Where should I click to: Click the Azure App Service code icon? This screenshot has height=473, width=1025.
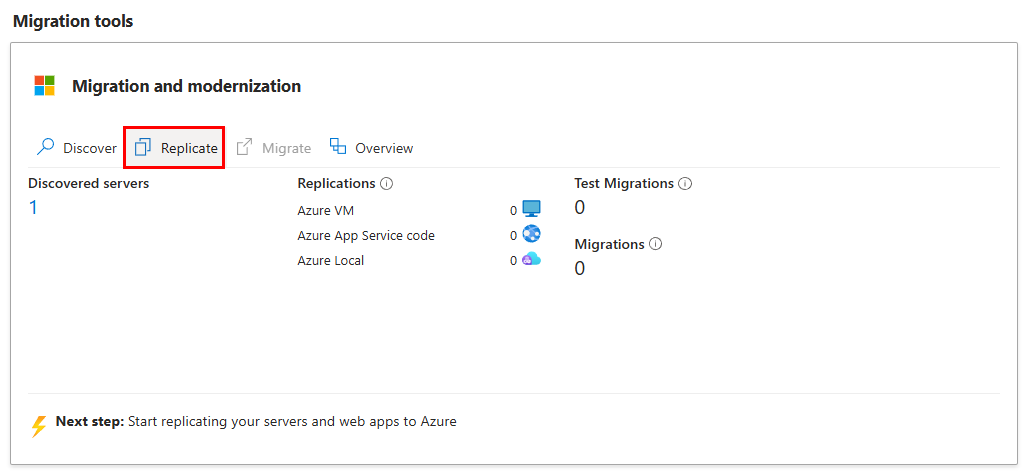click(531, 234)
